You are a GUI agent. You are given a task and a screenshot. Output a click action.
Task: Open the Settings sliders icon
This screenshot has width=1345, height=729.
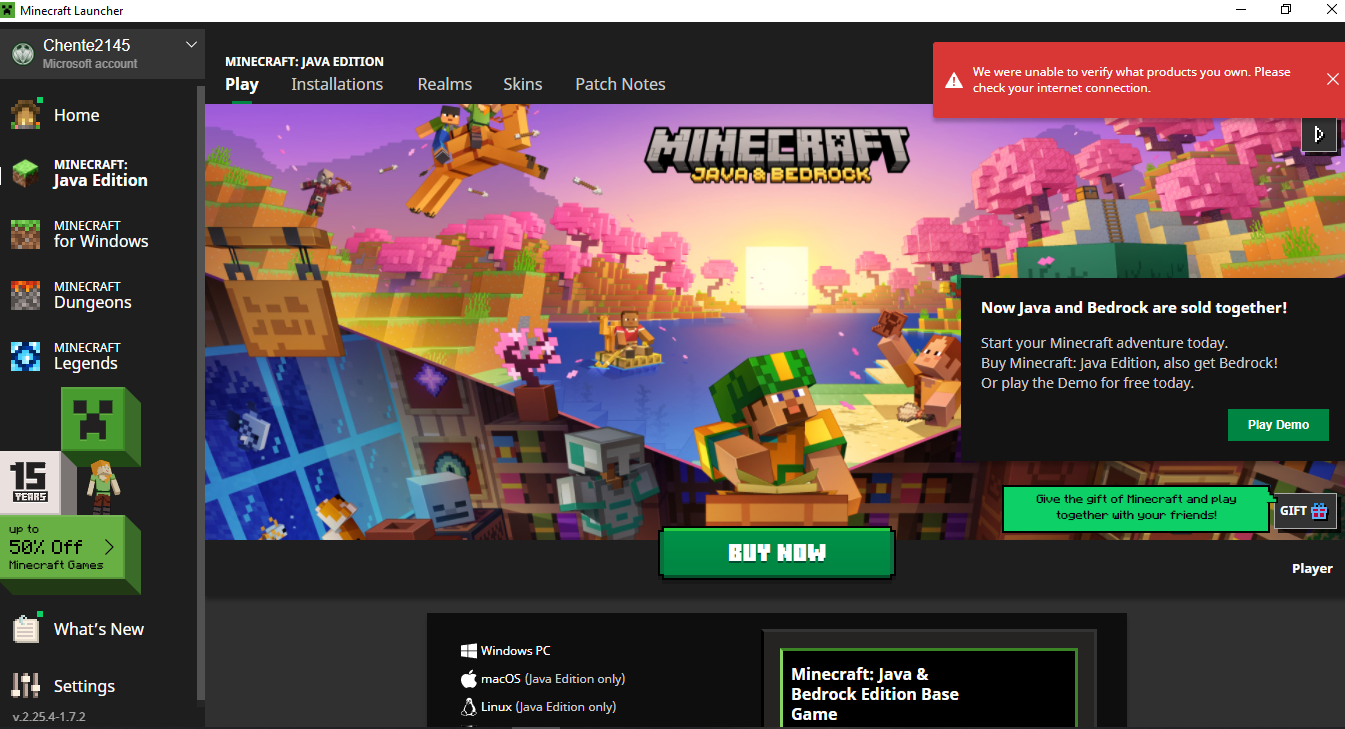click(x=25, y=685)
